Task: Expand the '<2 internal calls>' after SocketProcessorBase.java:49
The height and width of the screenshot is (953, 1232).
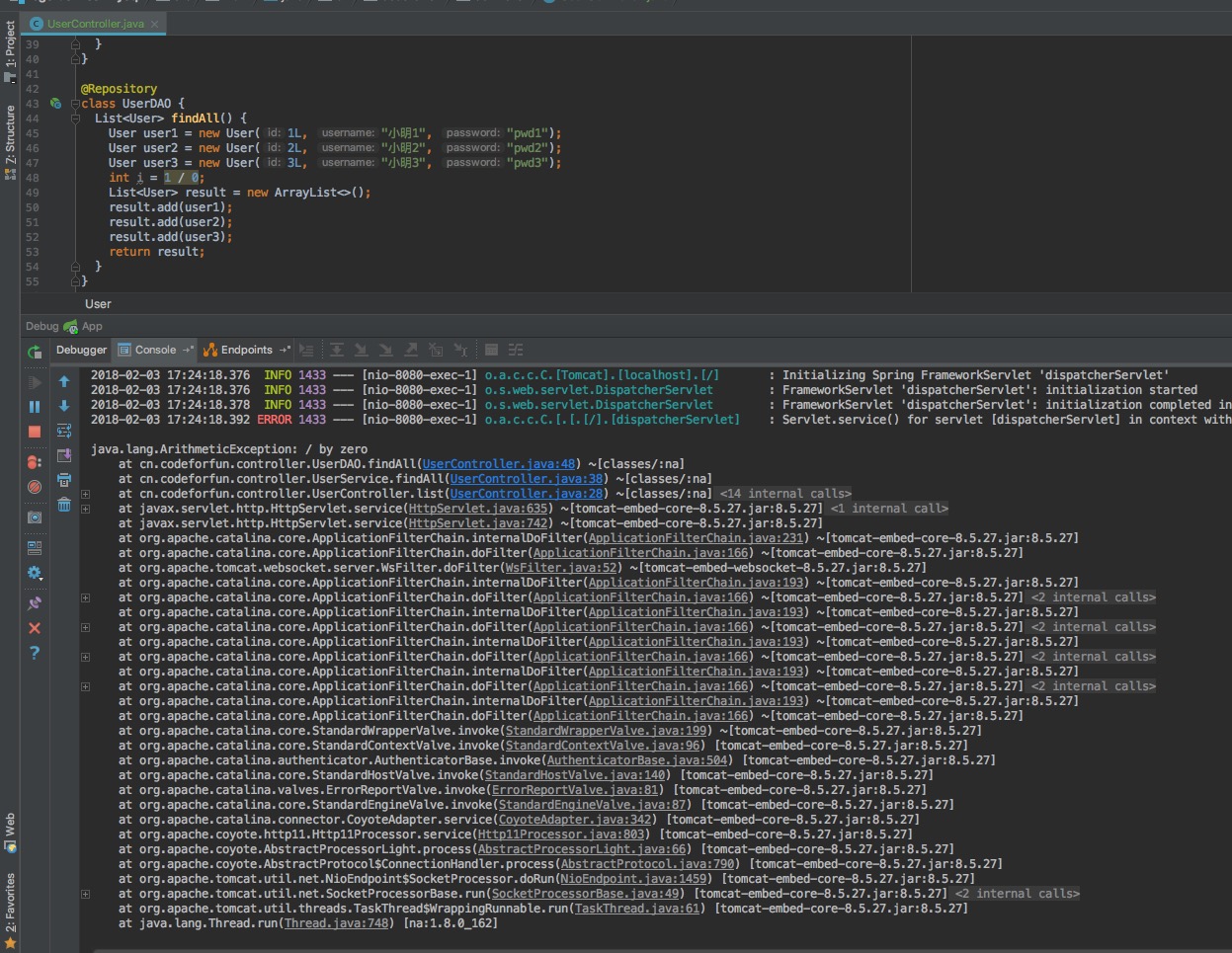Action: click(1018, 894)
